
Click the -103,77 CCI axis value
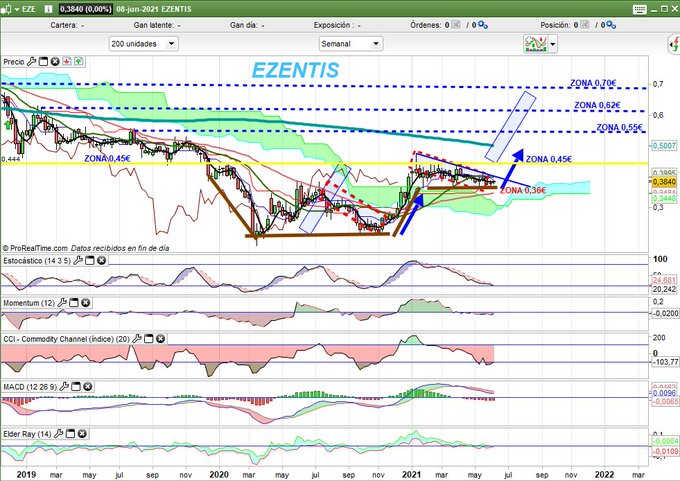click(665, 362)
